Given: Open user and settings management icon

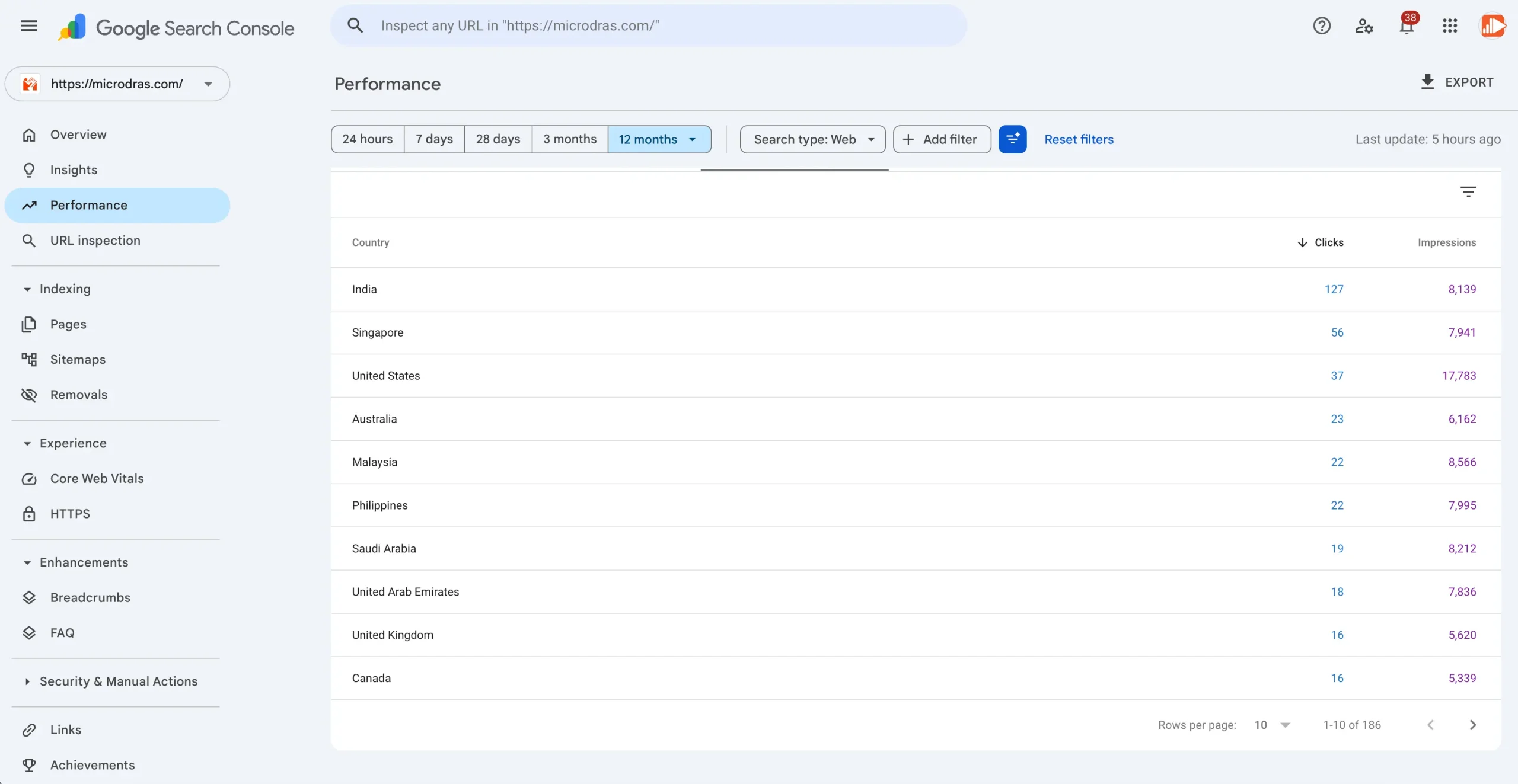Looking at the screenshot, I should click(x=1364, y=25).
